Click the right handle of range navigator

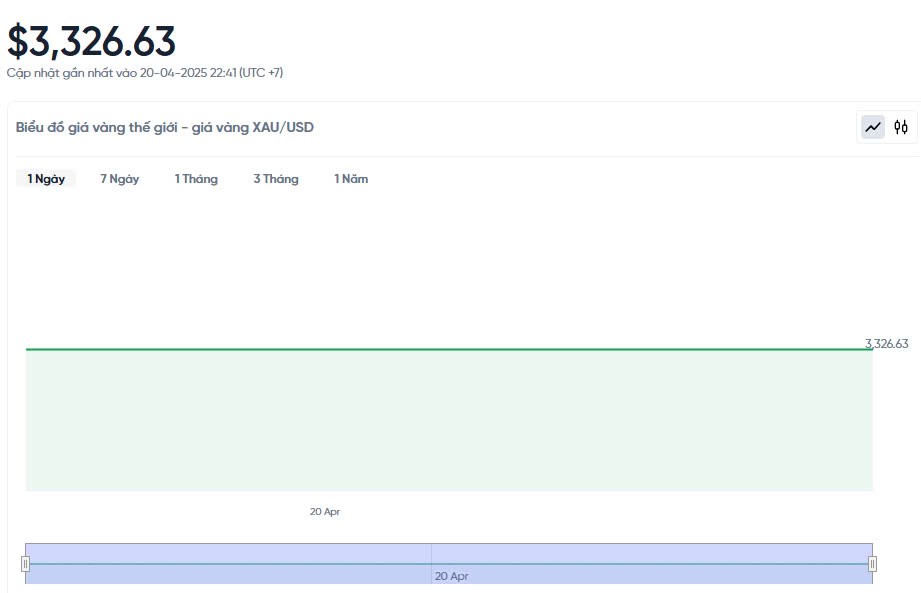click(872, 564)
